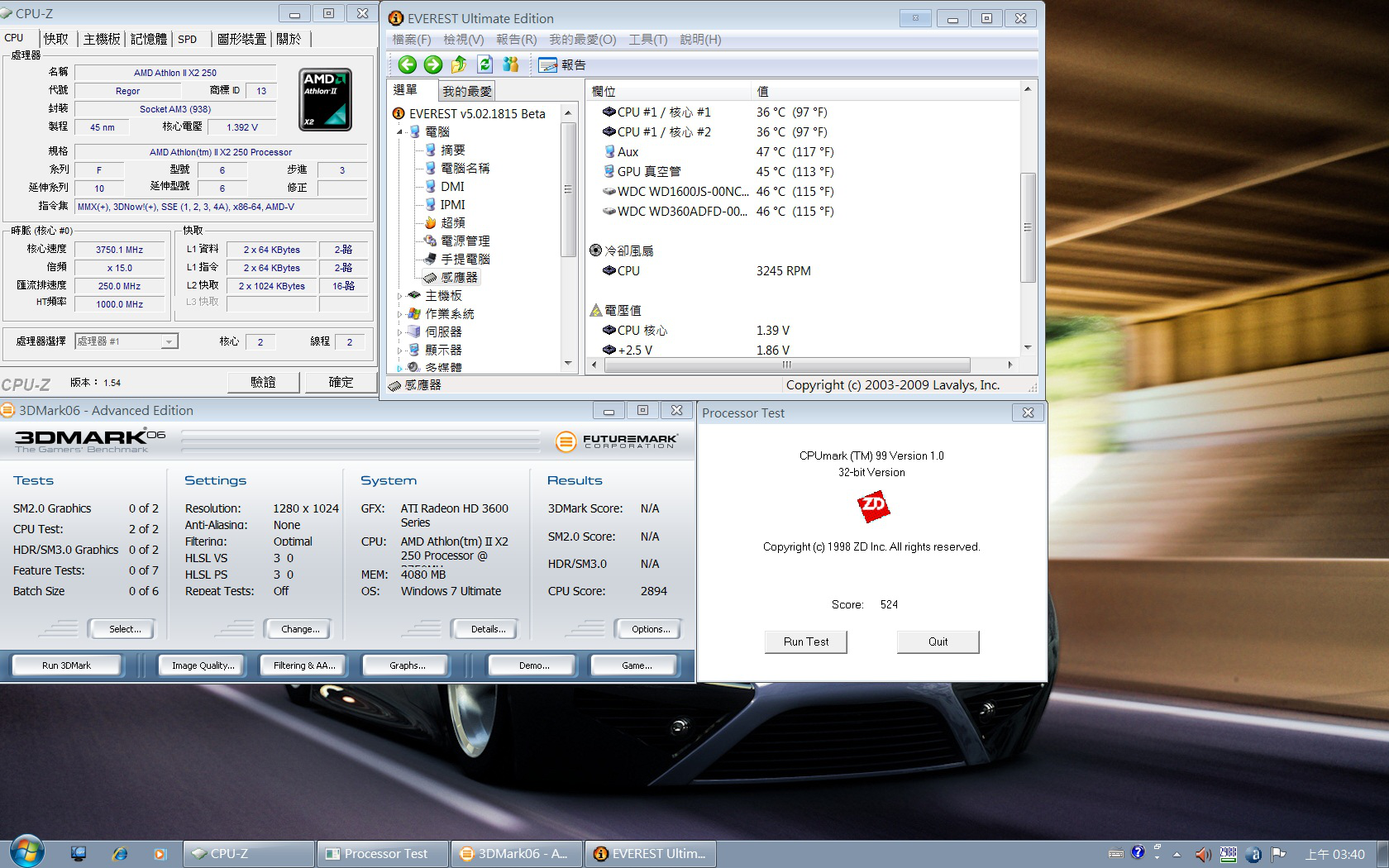The width and height of the screenshot is (1389, 868).
Task: Click the 確定 OK button in CPU-Z
Action: [341, 382]
